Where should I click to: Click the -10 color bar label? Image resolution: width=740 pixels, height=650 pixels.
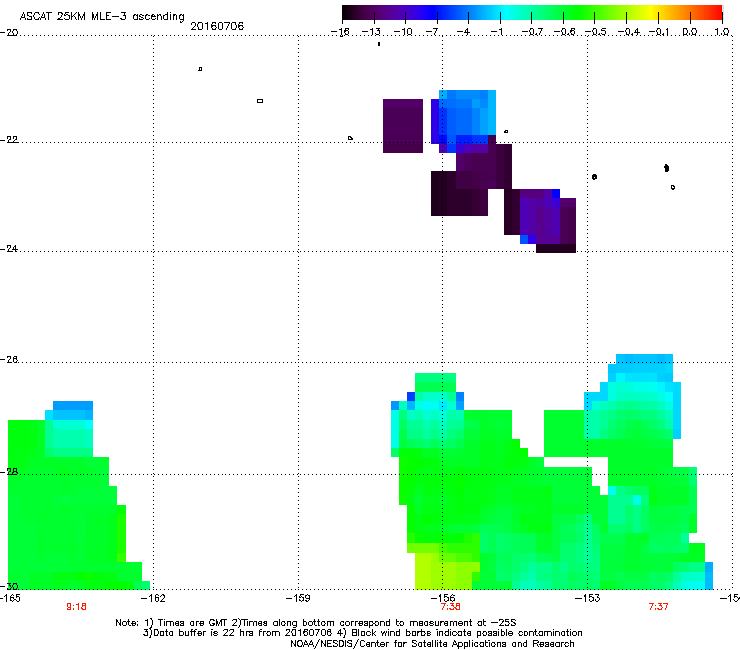click(x=403, y=32)
